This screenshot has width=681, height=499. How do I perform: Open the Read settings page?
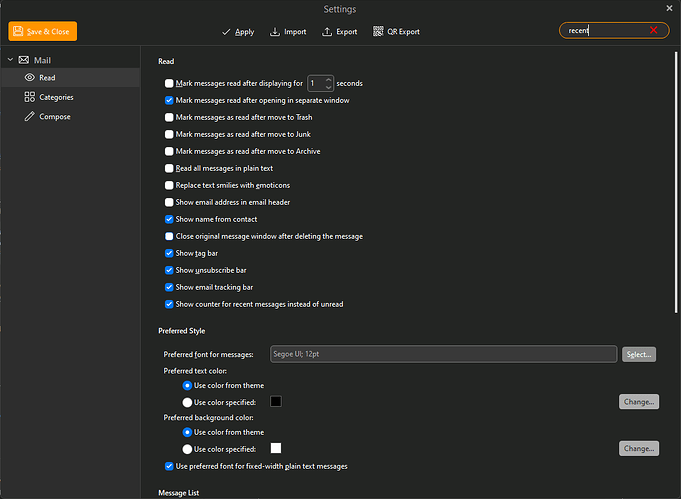point(70,77)
